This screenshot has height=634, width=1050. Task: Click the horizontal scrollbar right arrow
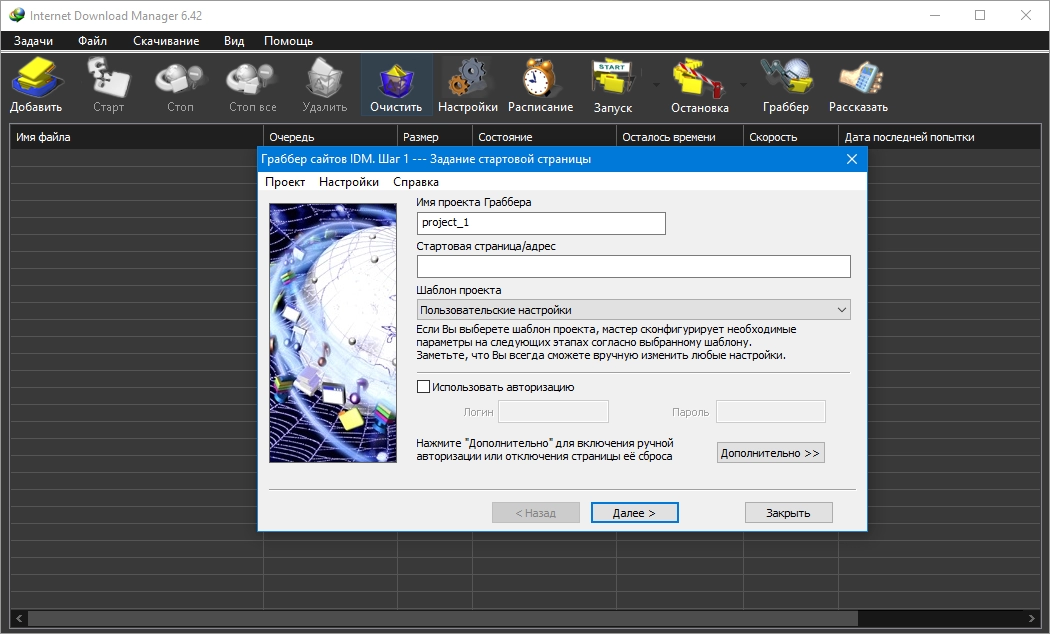point(1031,618)
